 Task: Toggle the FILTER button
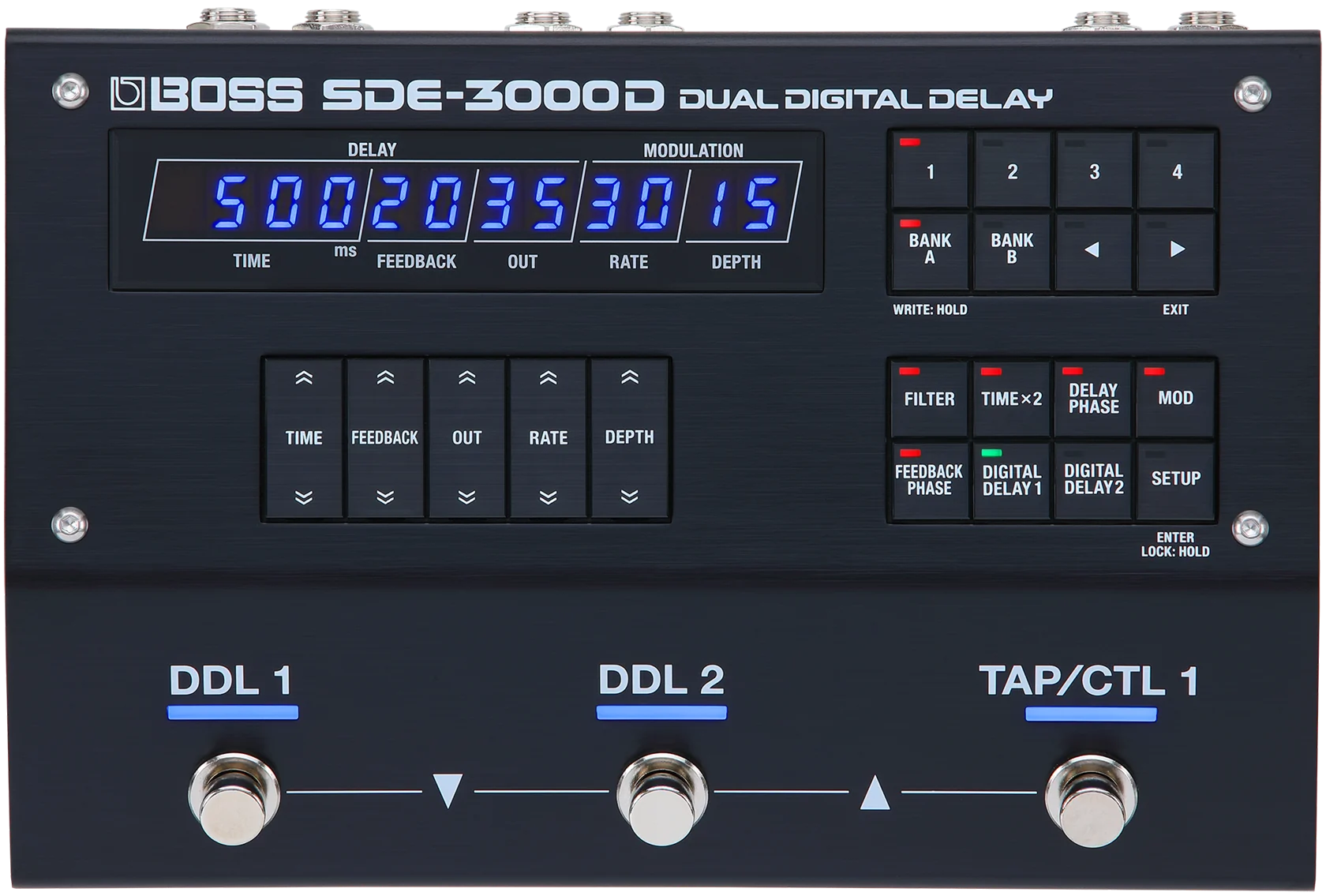pyautogui.click(x=930, y=399)
